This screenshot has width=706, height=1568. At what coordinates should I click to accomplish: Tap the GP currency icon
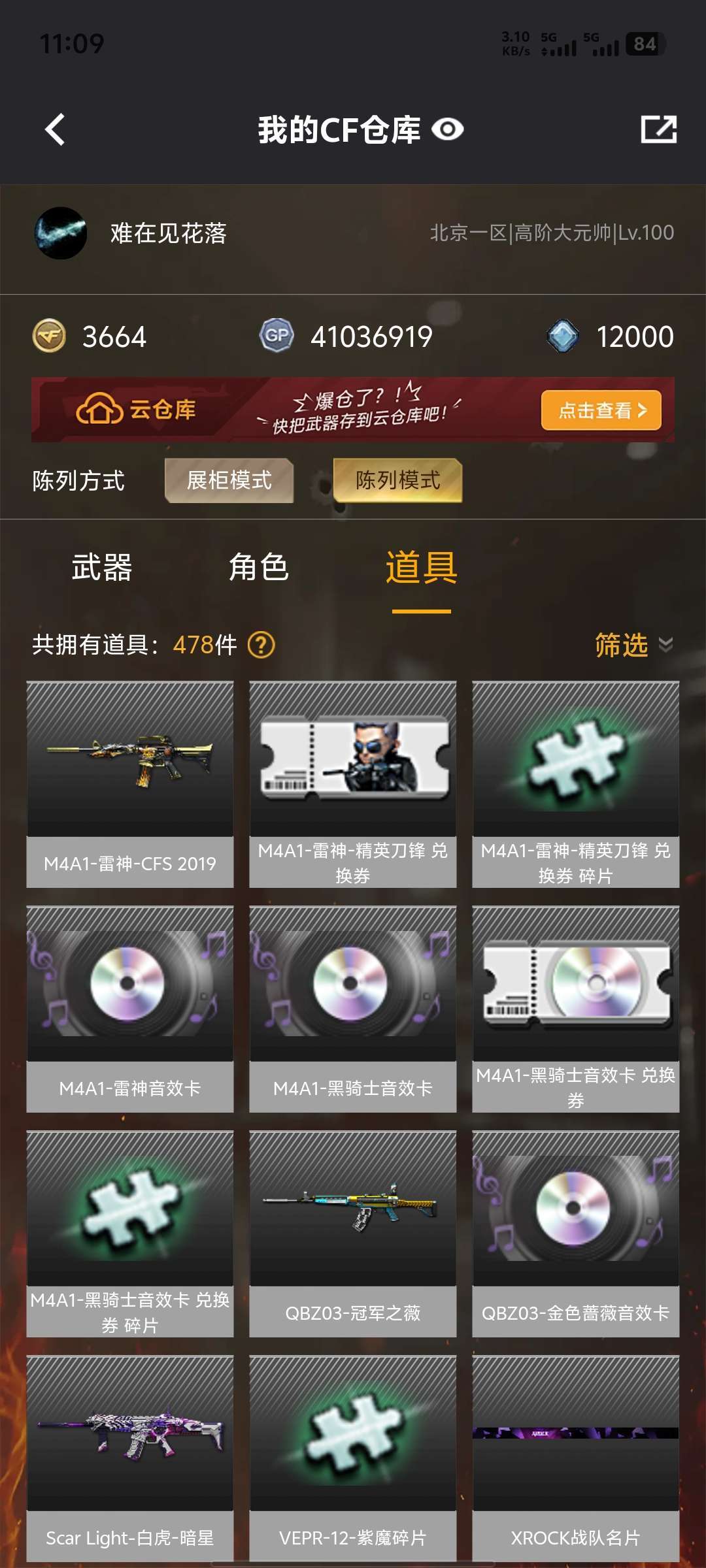277,336
